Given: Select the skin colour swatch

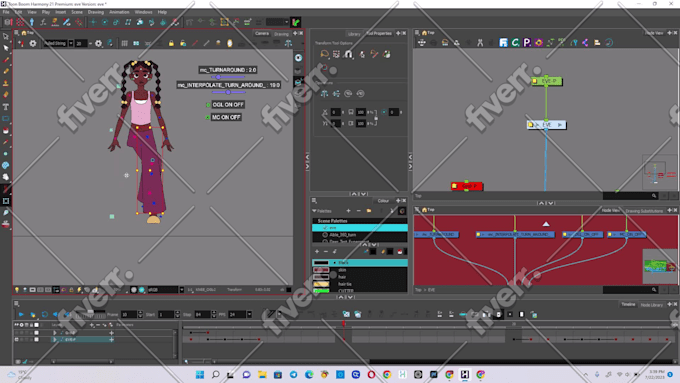Looking at the screenshot, I should [321, 270].
